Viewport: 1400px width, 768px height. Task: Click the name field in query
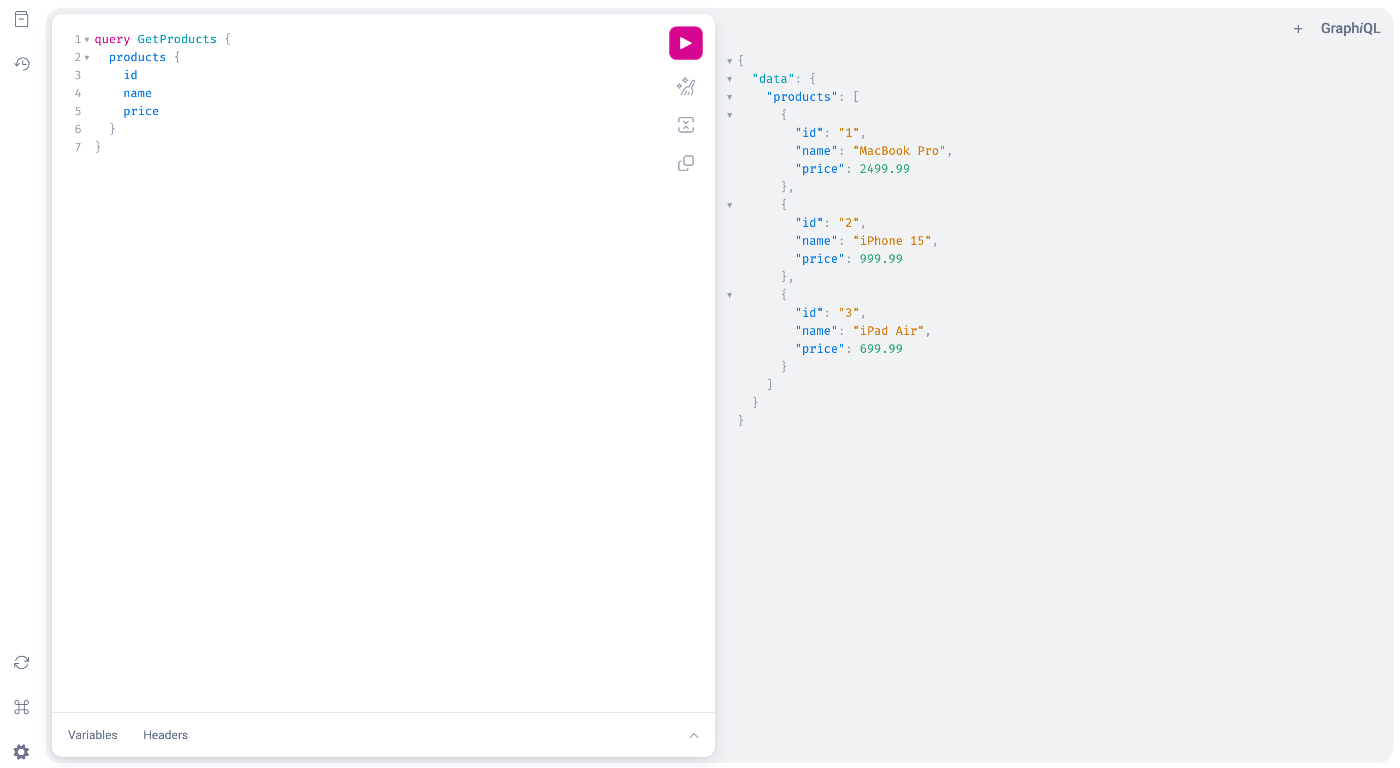[x=138, y=93]
